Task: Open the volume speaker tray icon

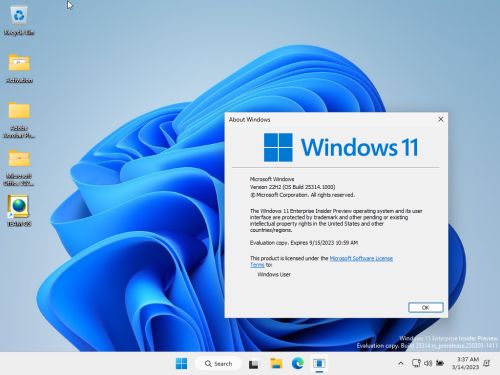Action: [x=428, y=363]
